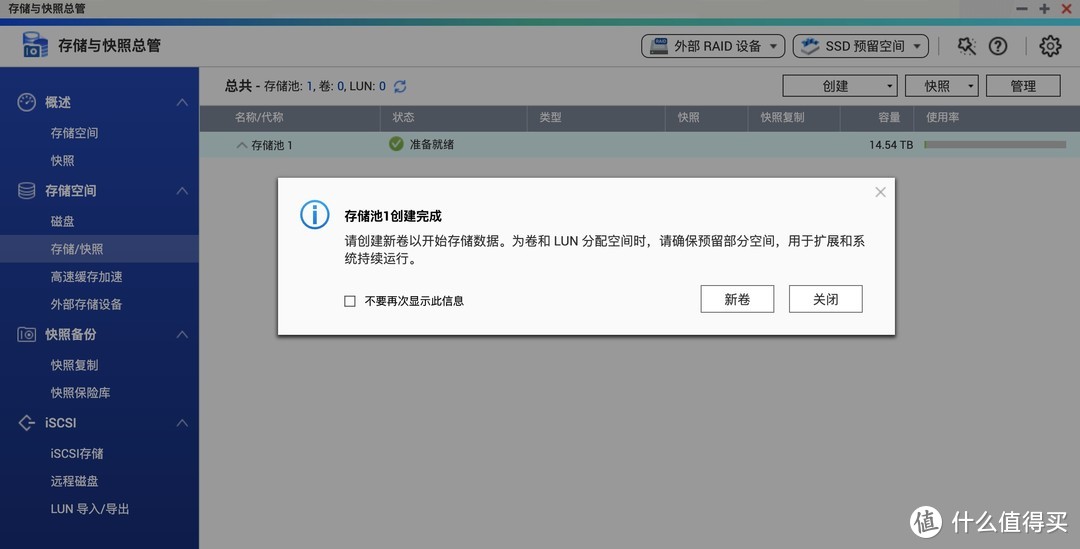Collapse the 存储池 1 row arrow

tap(241, 145)
